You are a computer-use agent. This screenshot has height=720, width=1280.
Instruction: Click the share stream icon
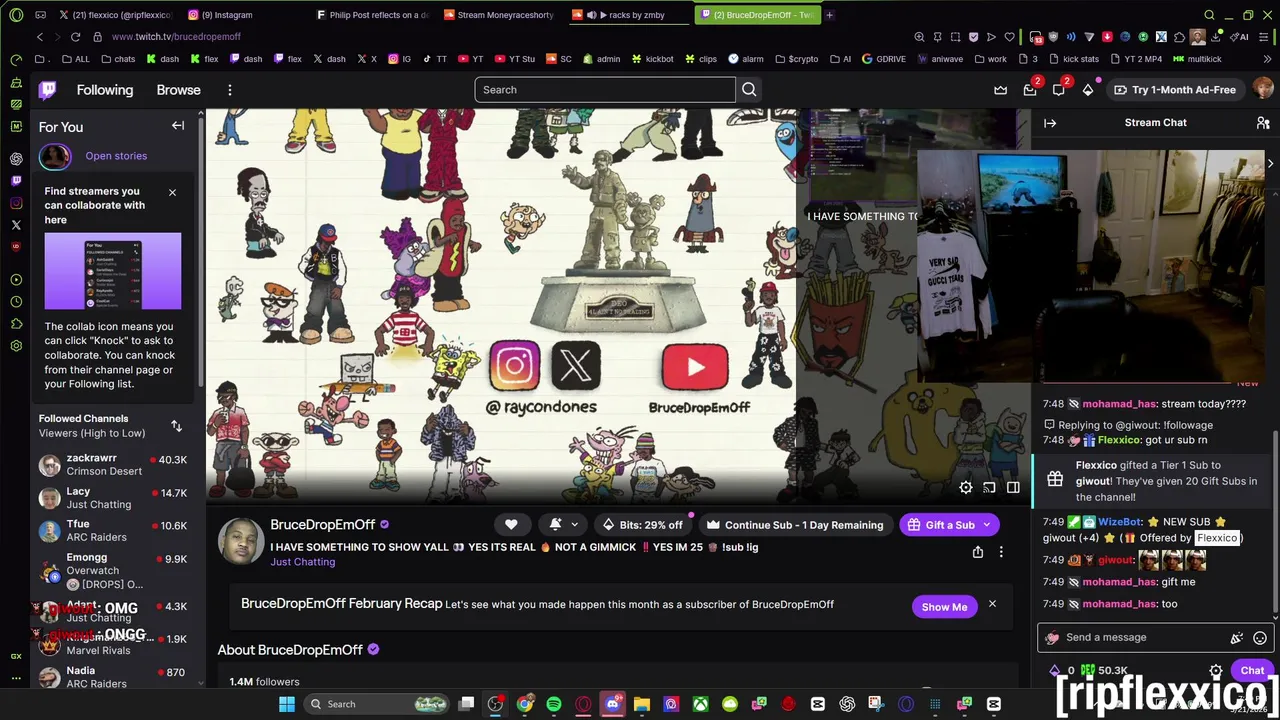(x=978, y=552)
